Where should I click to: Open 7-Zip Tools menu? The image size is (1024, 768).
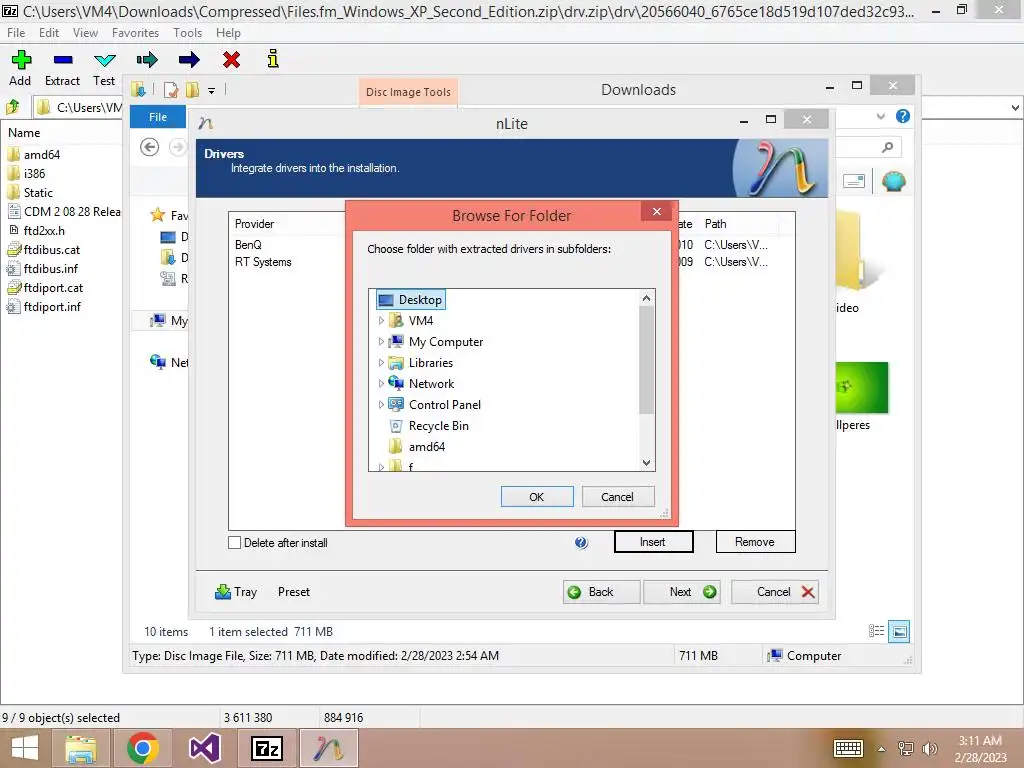(x=187, y=33)
